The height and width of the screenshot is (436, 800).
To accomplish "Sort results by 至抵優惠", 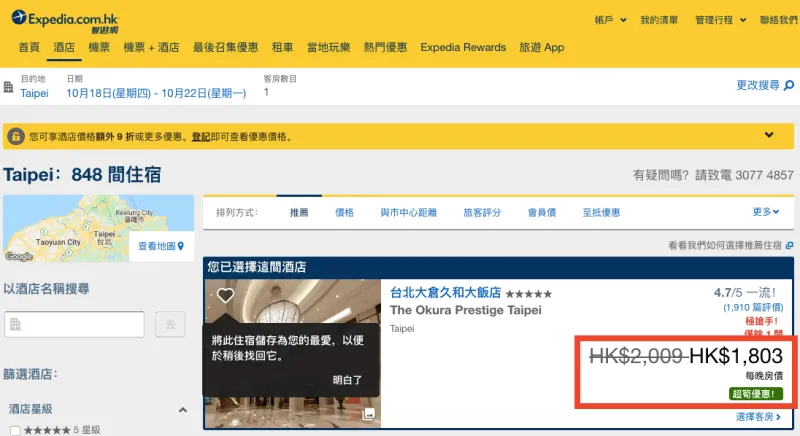I will (602, 213).
